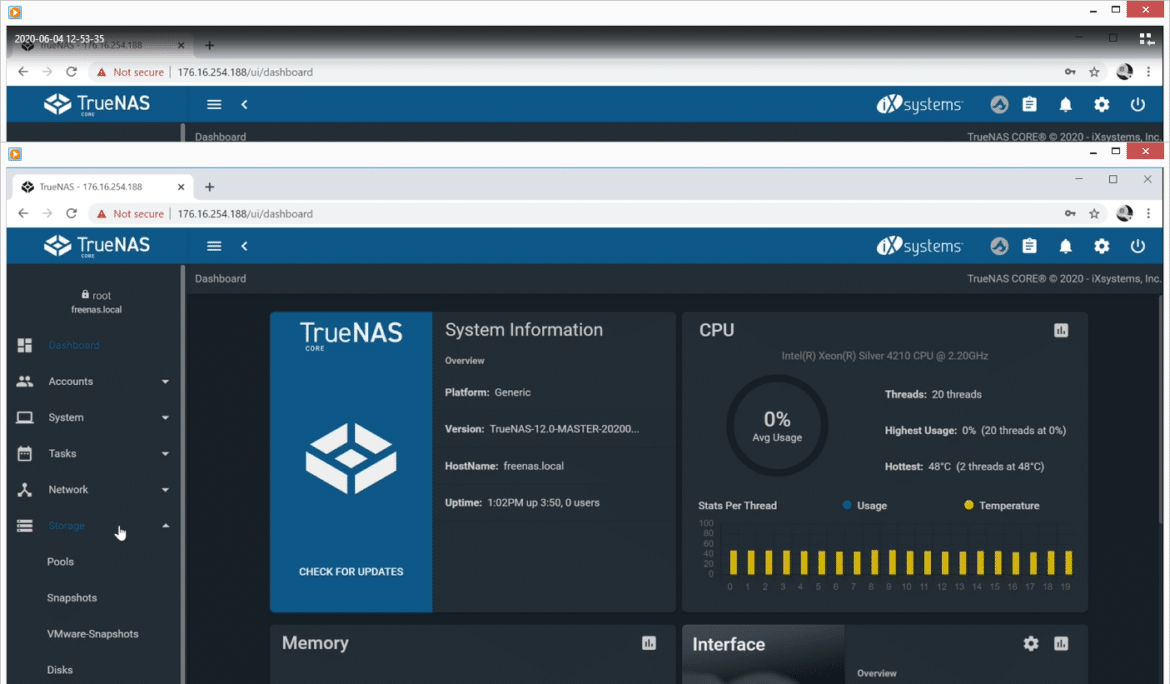Click the Task Manager clipboard in the back window

(x=1030, y=104)
